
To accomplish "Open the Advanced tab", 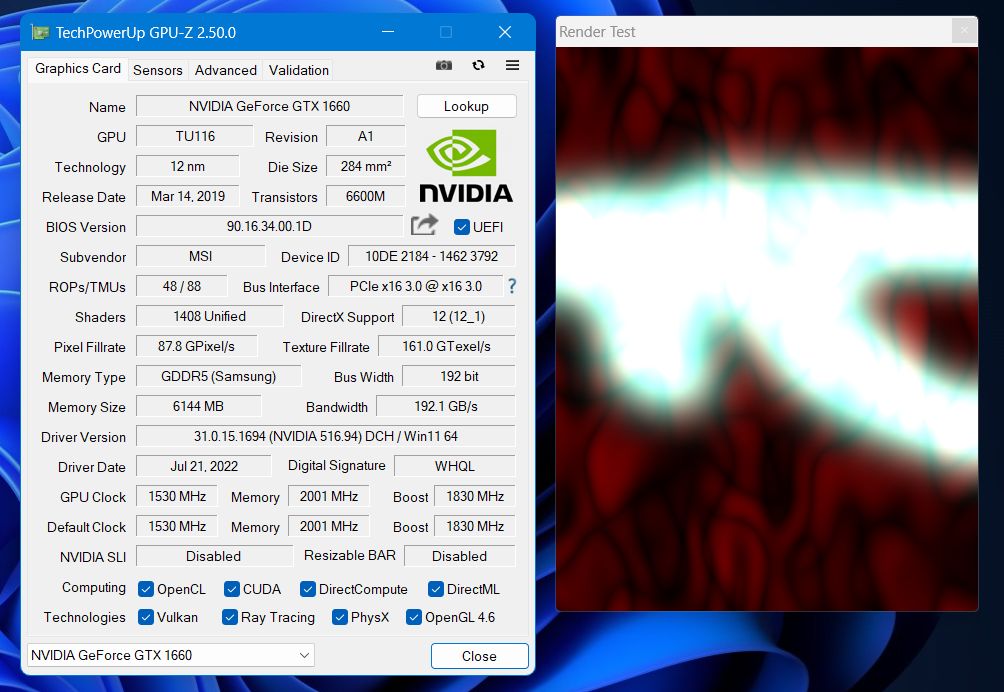I will point(225,70).
